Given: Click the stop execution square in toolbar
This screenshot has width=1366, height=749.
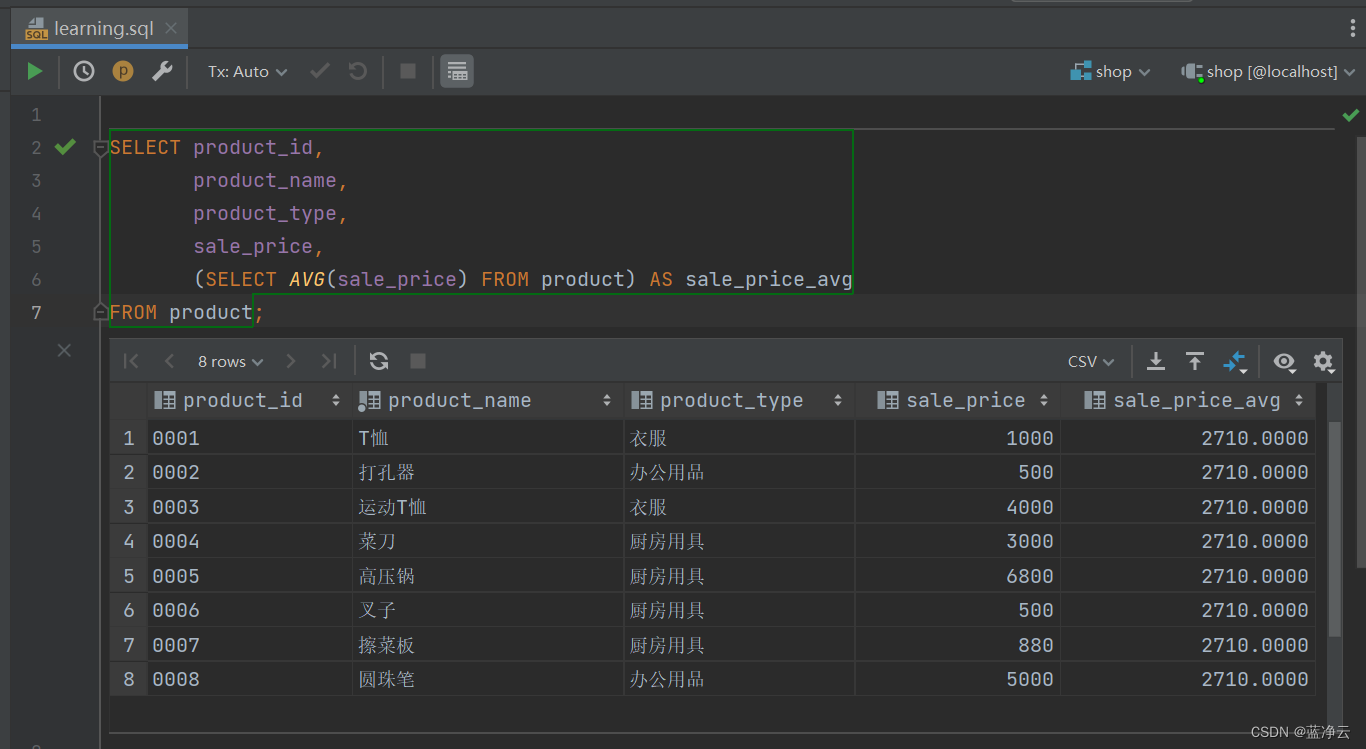Looking at the screenshot, I should click(408, 71).
